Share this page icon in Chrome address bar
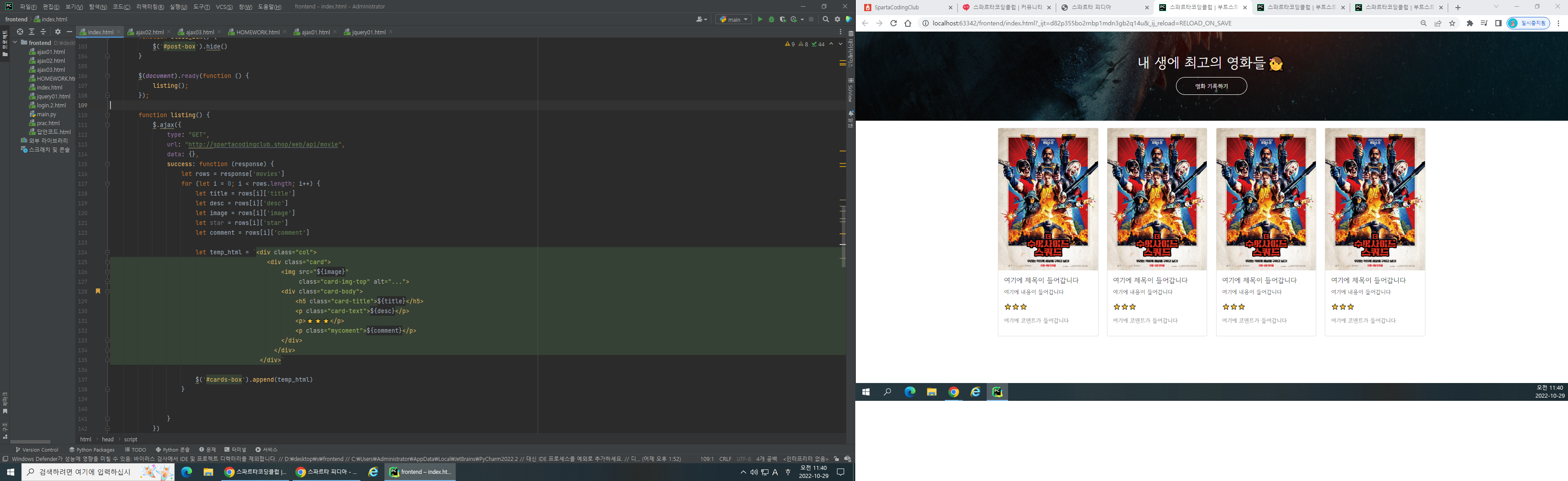This screenshot has height=481, width=1568. [1438, 23]
